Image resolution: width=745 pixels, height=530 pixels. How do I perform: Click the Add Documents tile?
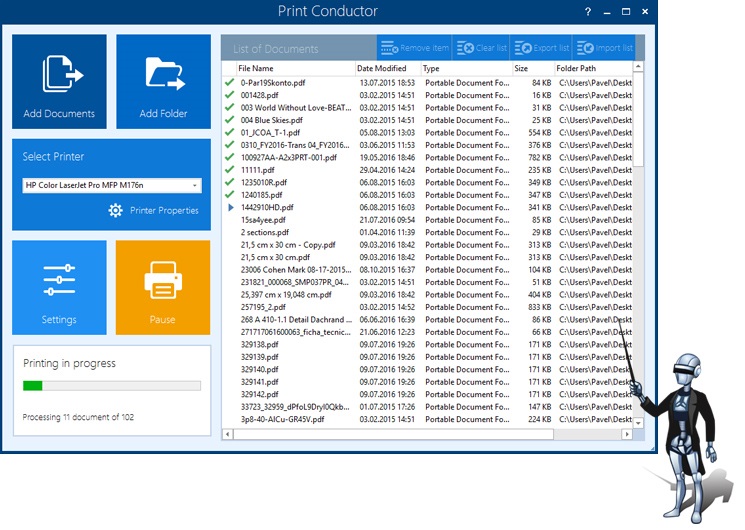pos(59,81)
